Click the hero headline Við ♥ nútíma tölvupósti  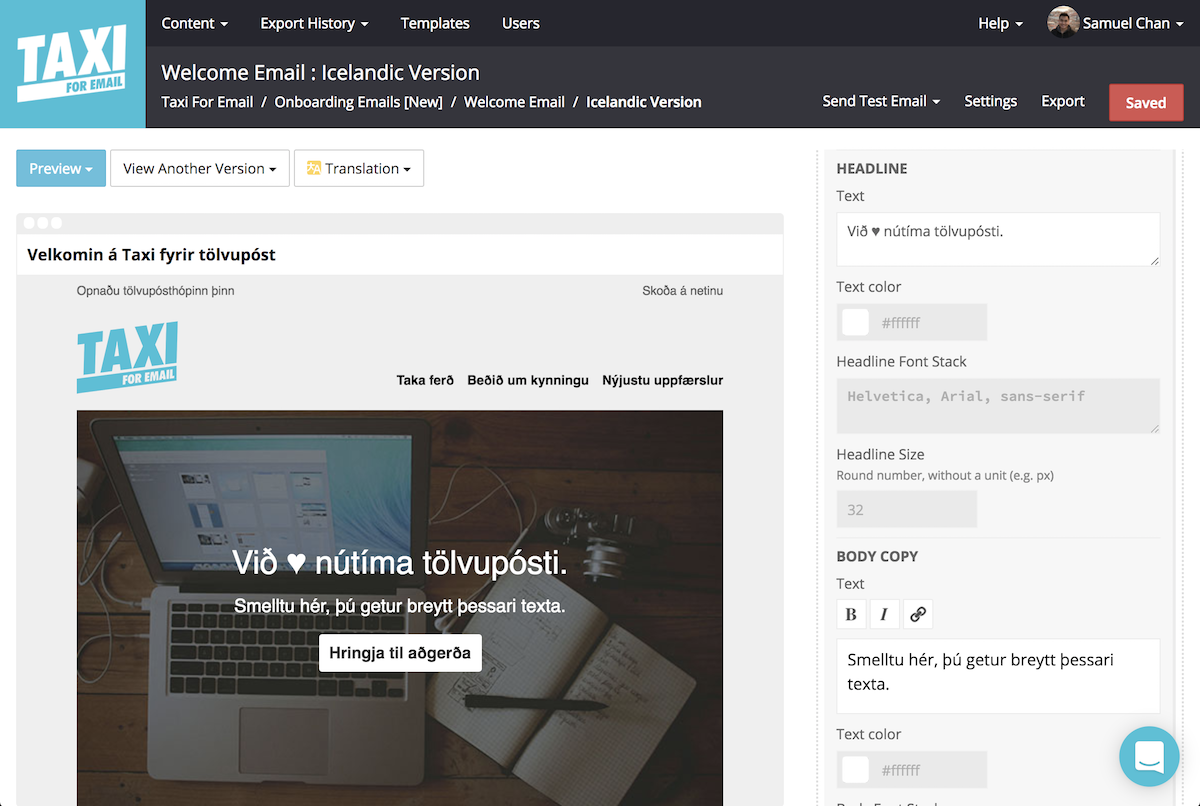tap(400, 563)
